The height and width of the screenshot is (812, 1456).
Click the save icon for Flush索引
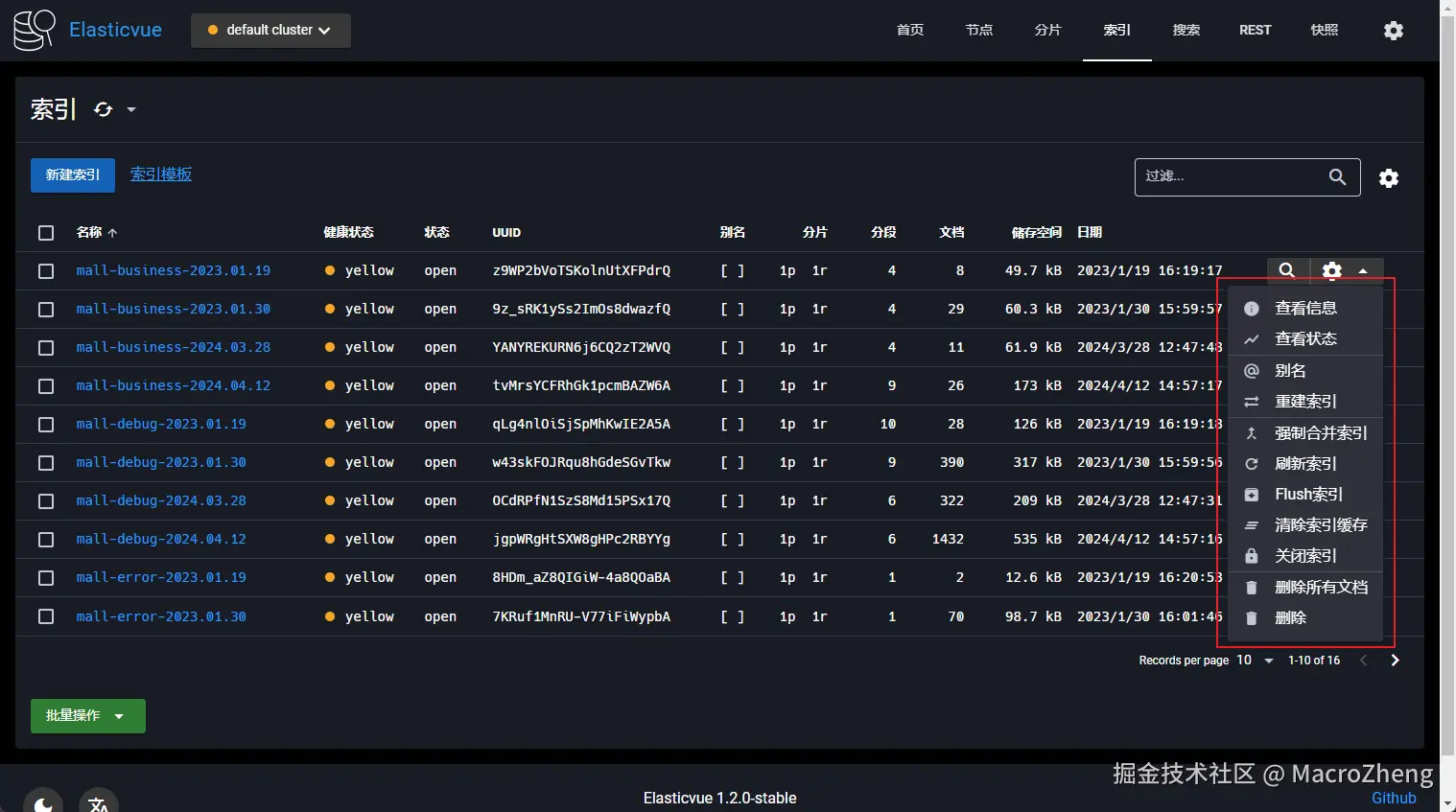click(x=1252, y=495)
